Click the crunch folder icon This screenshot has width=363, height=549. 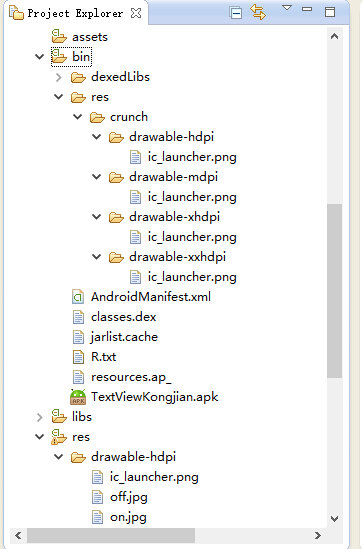pyautogui.click(x=97, y=117)
